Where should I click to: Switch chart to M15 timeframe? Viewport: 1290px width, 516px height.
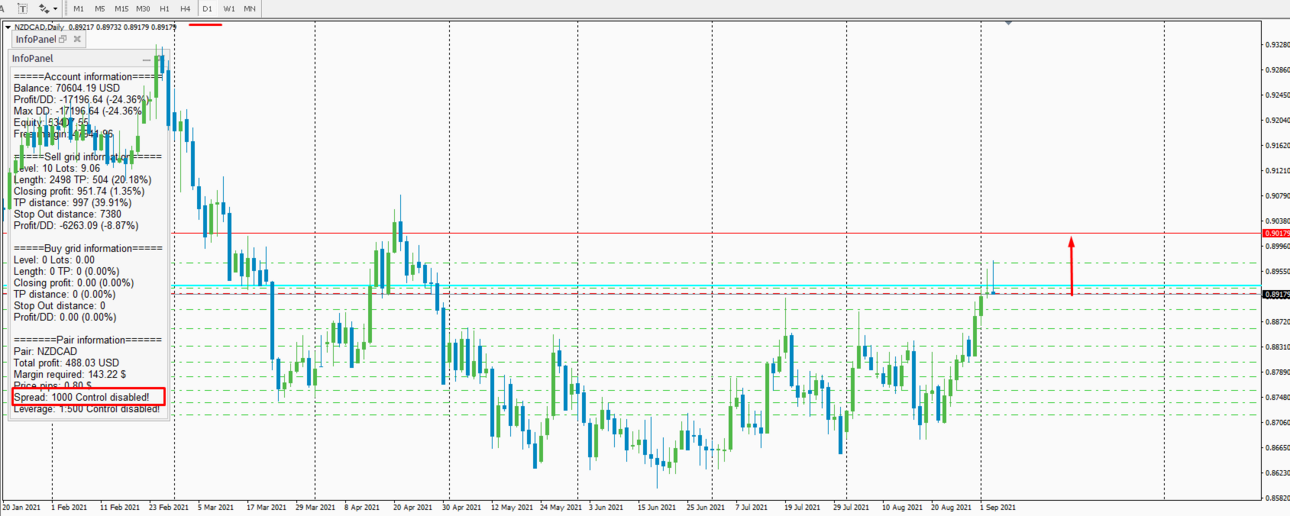click(x=121, y=8)
